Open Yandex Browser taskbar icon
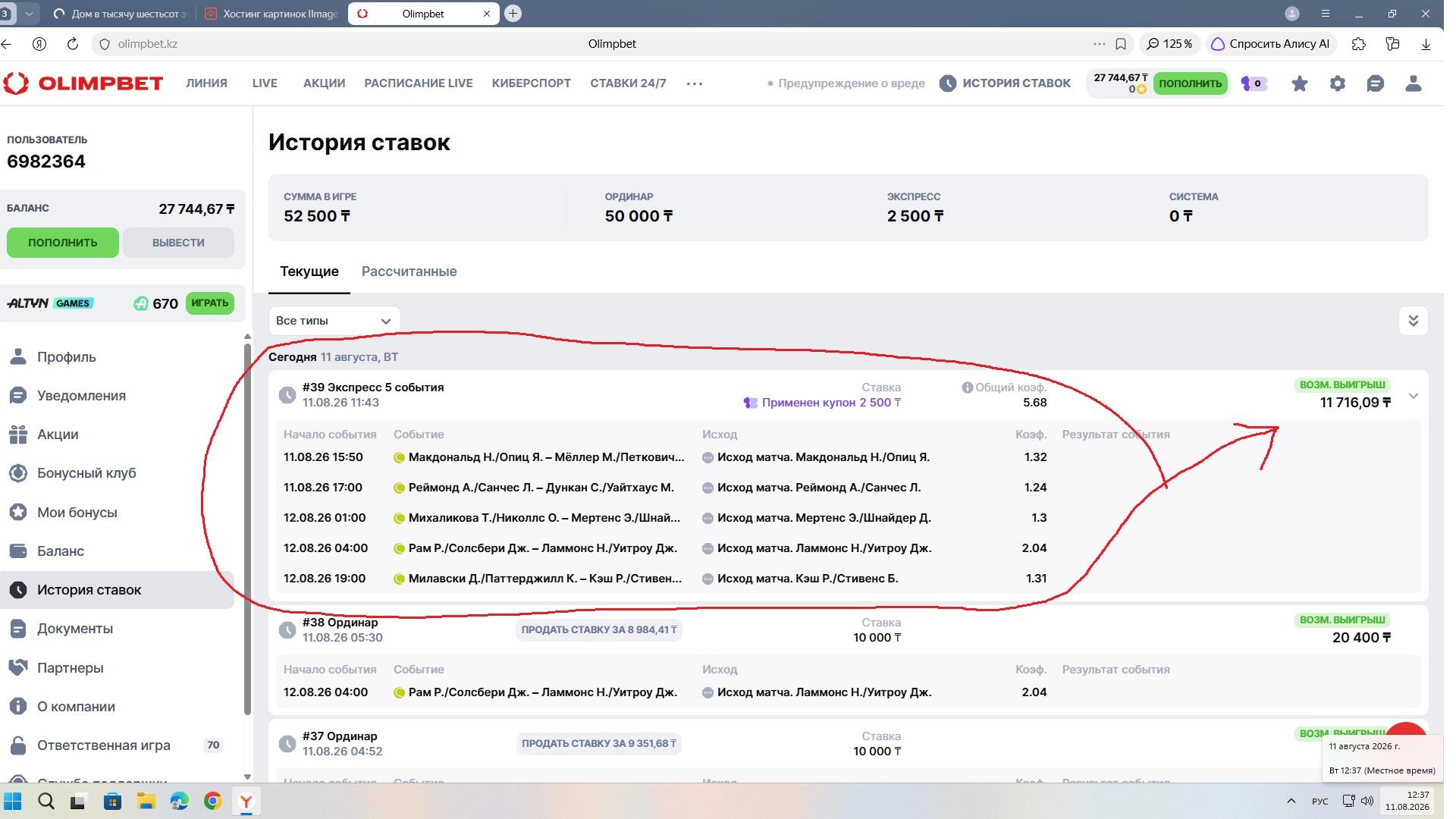The width and height of the screenshot is (1456, 819). [246, 802]
